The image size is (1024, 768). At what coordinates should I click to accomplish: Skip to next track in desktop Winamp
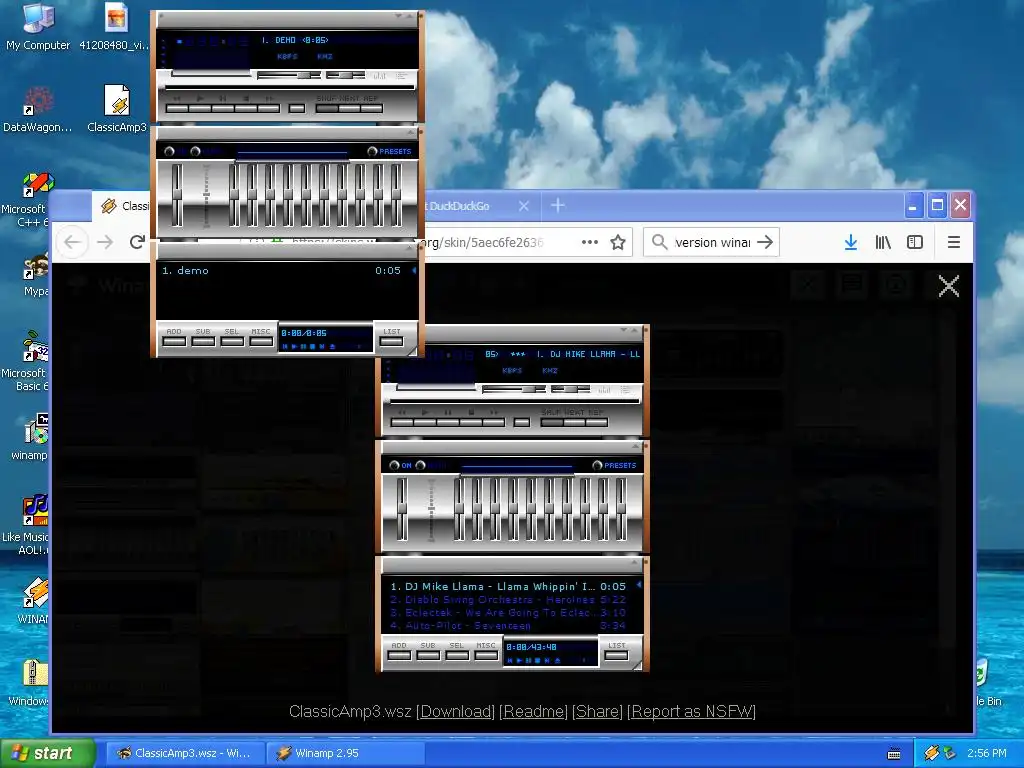(268, 108)
